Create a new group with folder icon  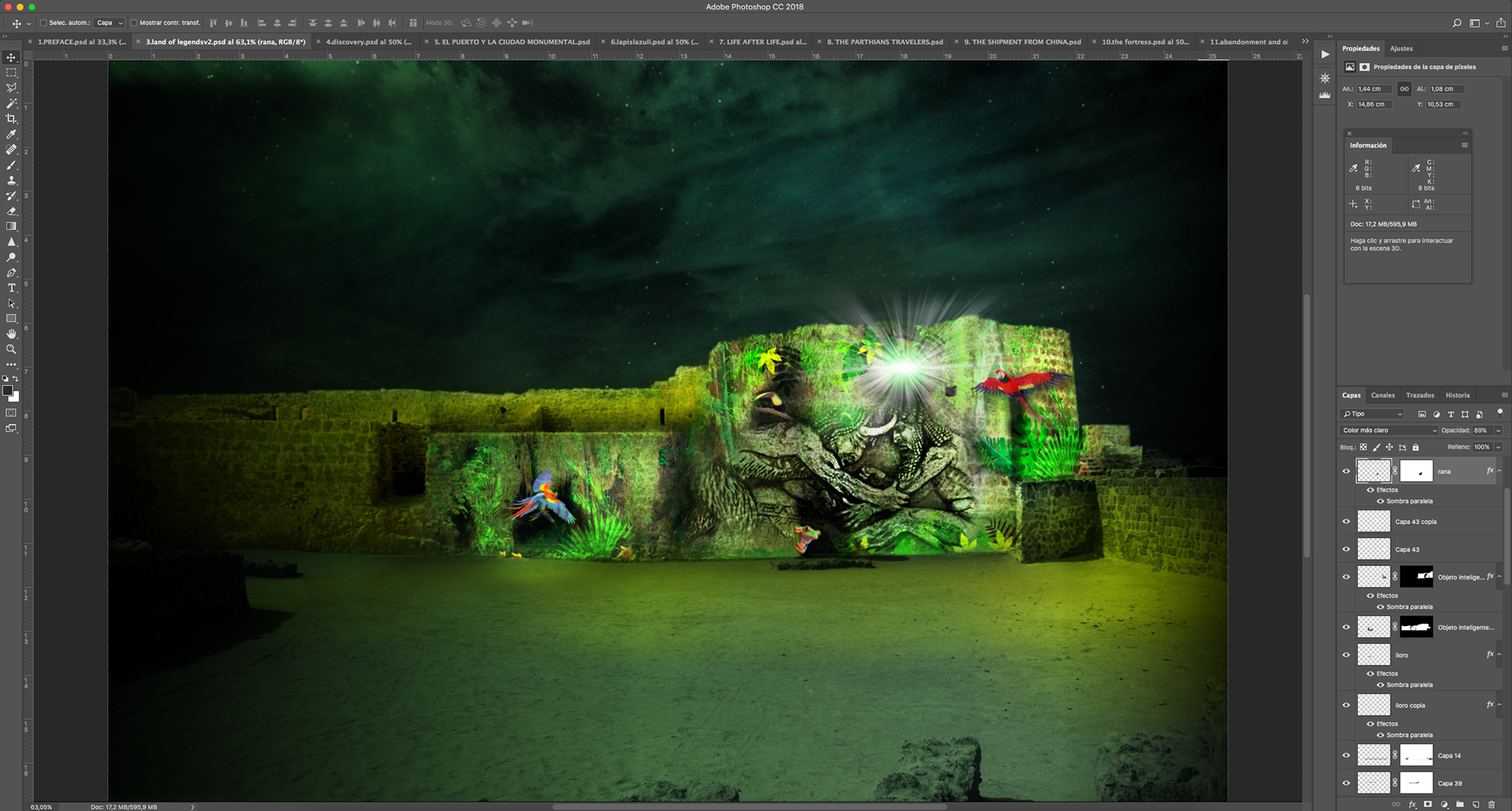(x=1460, y=804)
